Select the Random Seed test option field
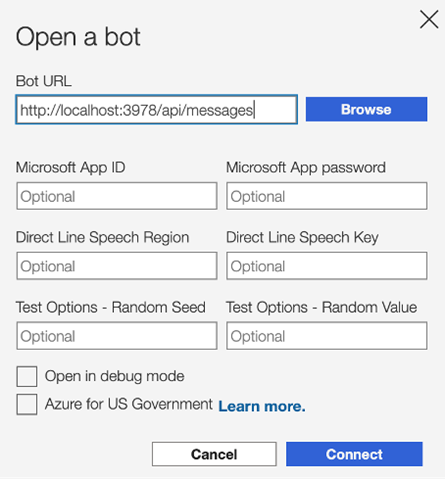The height and width of the screenshot is (480, 445). tap(117, 336)
